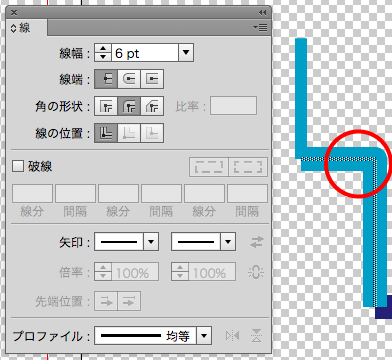Viewport: 392px width, 360px height.
Task: Open the stroke panel options menu
Action: [x=260, y=27]
